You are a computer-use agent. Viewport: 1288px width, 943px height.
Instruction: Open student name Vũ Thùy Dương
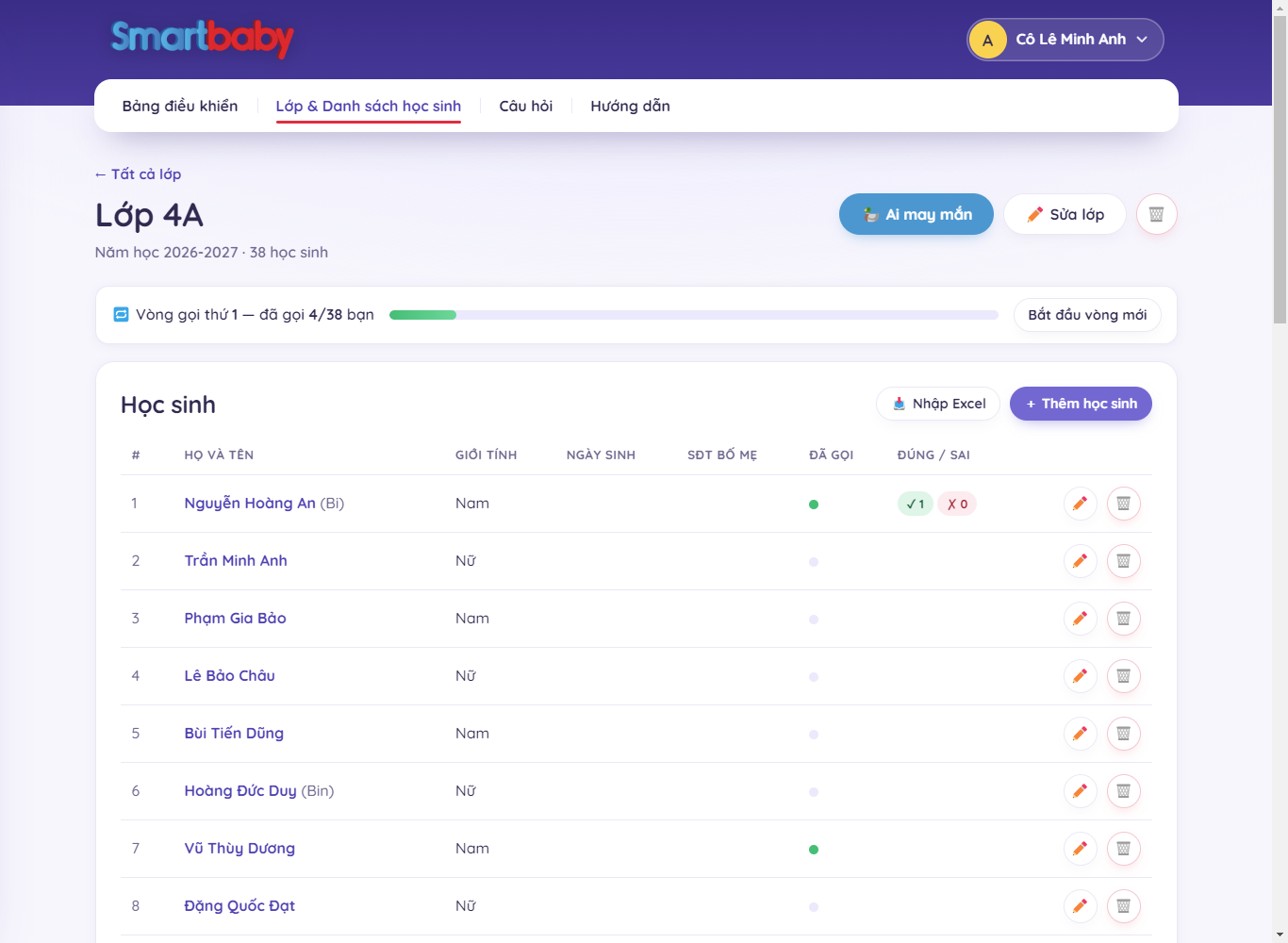tap(239, 849)
